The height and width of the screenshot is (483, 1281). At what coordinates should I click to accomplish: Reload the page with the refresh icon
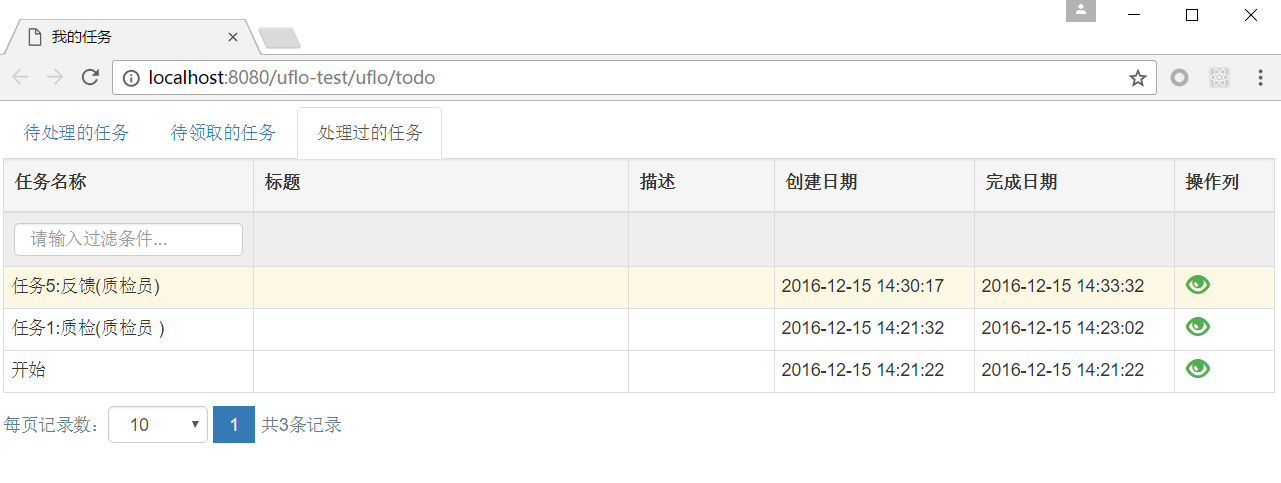coord(90,77)
